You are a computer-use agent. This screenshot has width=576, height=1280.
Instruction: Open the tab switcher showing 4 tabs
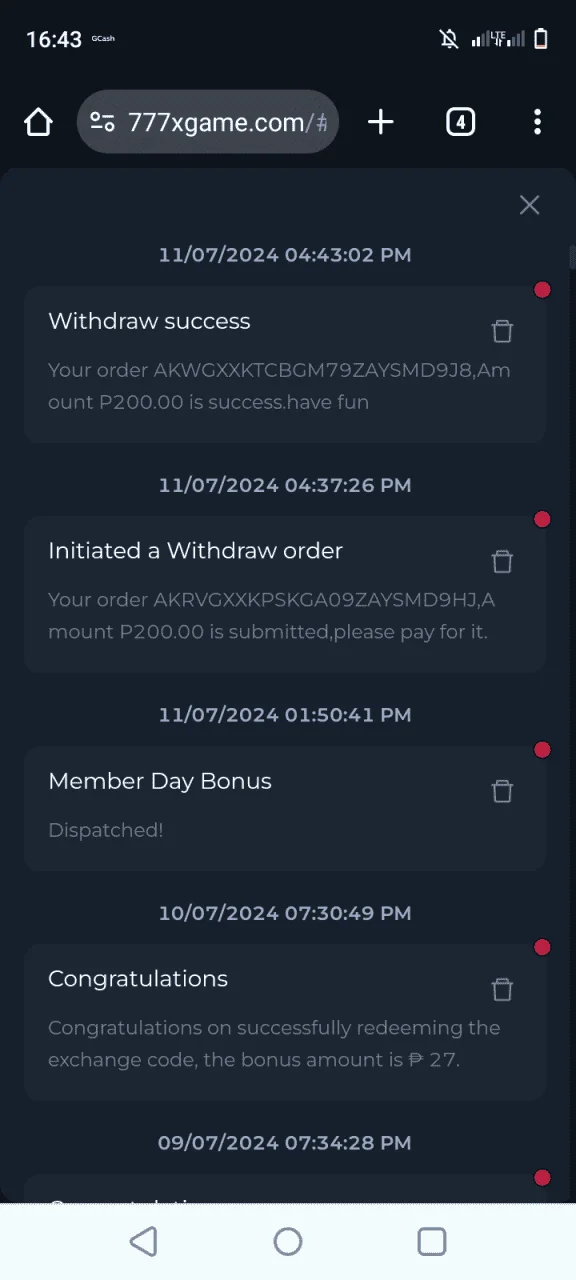(x=460, y=122)
